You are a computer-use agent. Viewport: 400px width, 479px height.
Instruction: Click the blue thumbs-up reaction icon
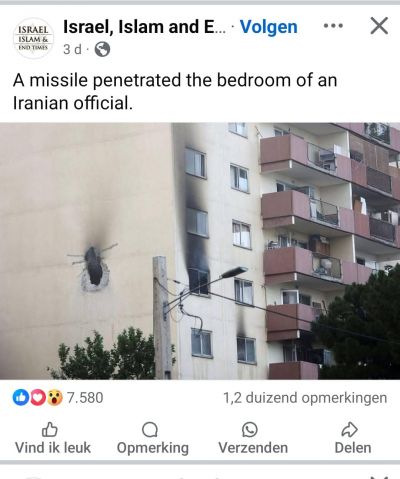click(x=21, y=397)
